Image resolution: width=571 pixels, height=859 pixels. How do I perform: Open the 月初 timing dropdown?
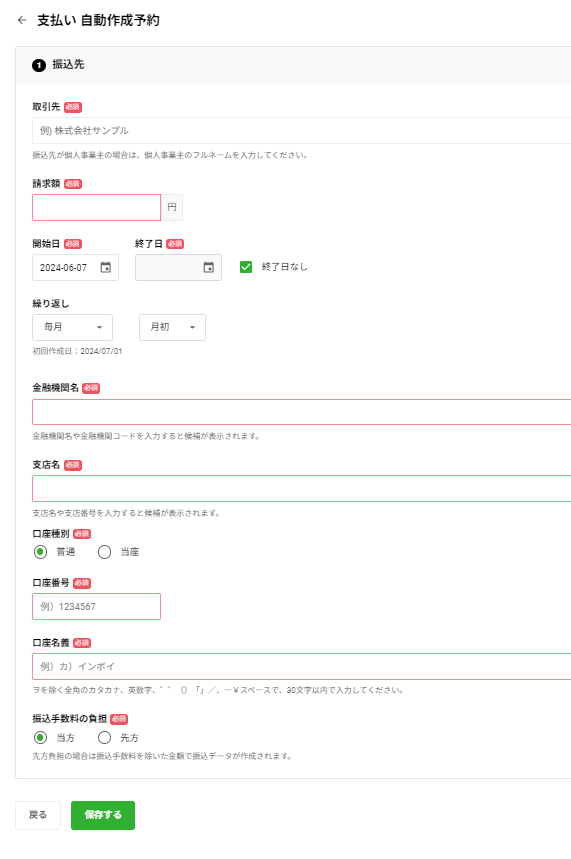point(173,327)
